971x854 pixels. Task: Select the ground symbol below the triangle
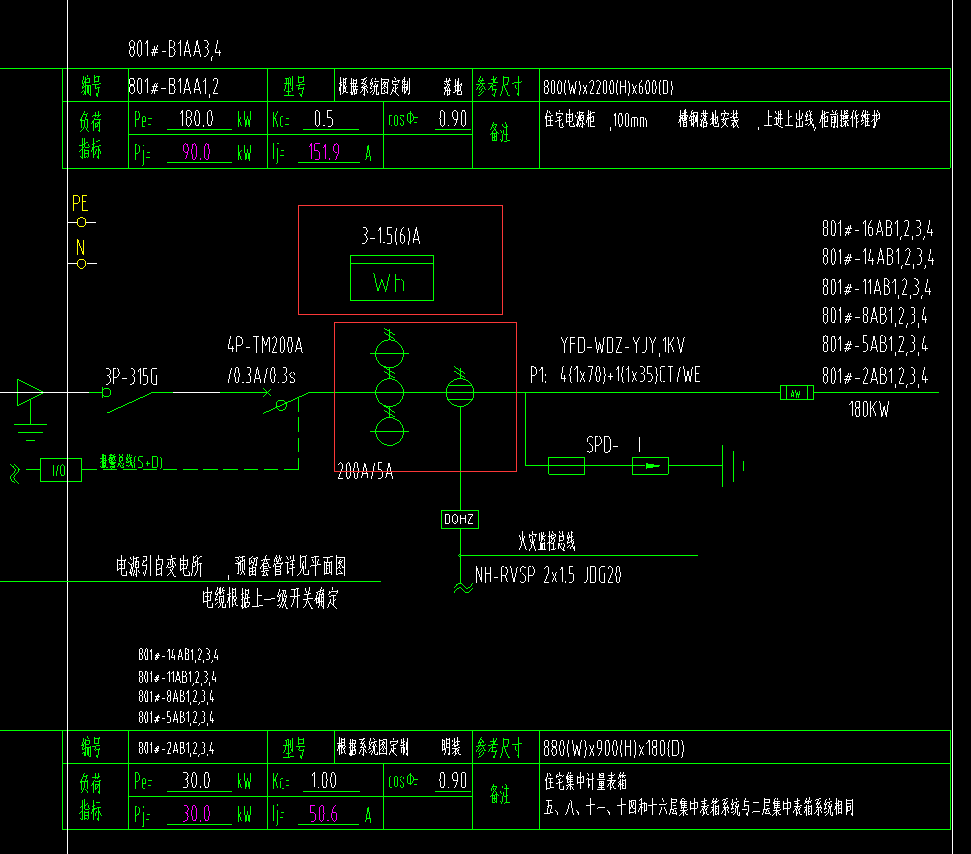pyautogui.click(x=30, y=432)
